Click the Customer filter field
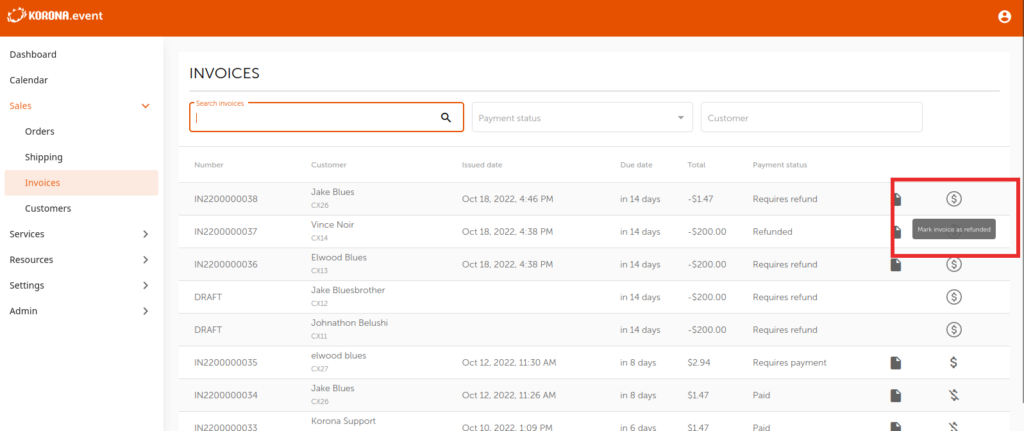The image size is (1024, 431). (x=812, y=118)
